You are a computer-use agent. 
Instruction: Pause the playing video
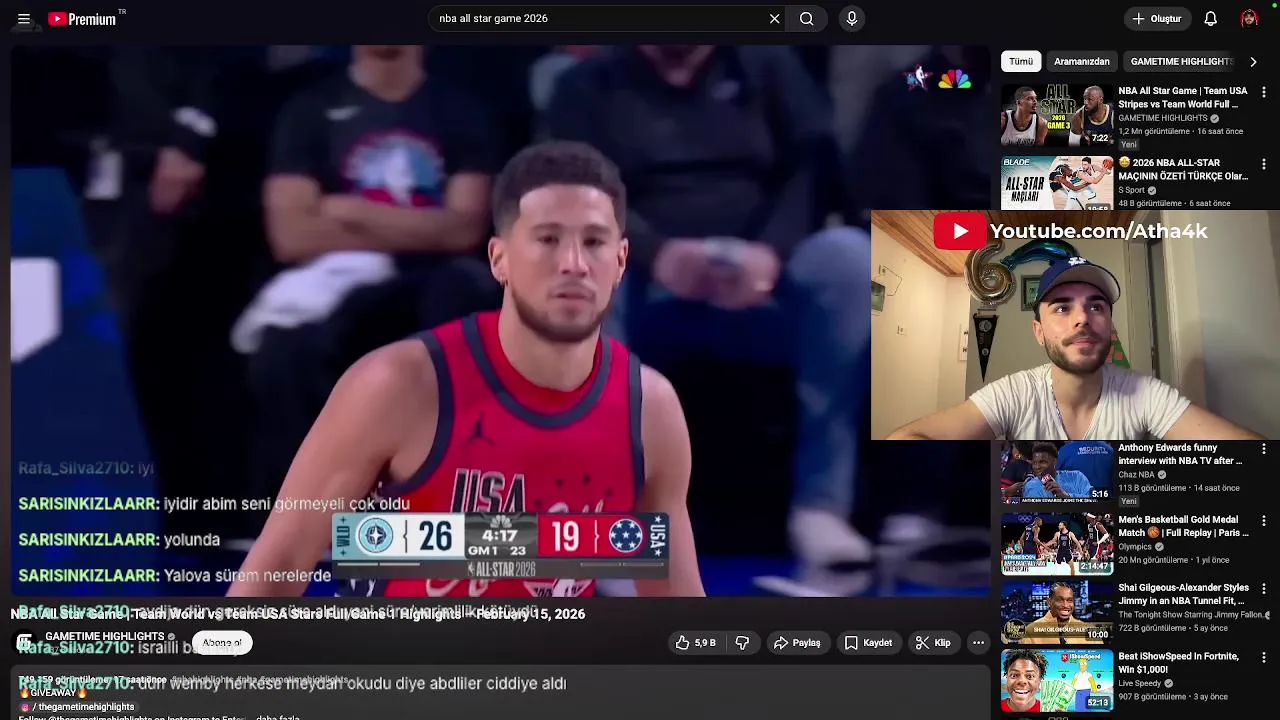[500, 320]
